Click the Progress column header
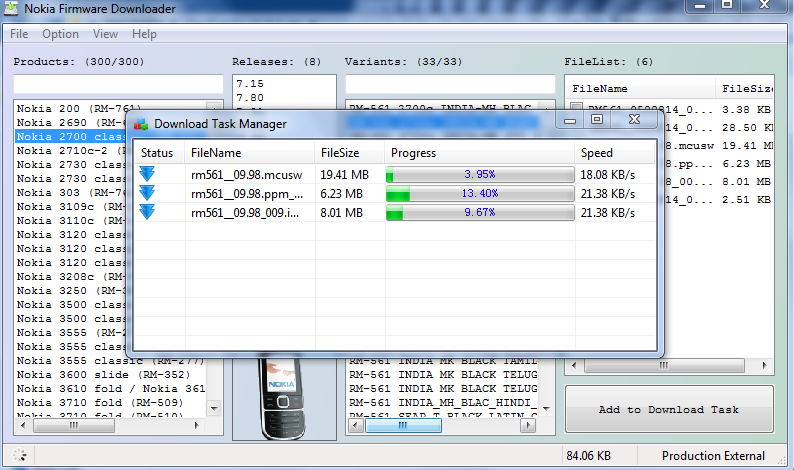Screen dimensions: 794x470 pos(480,153)
